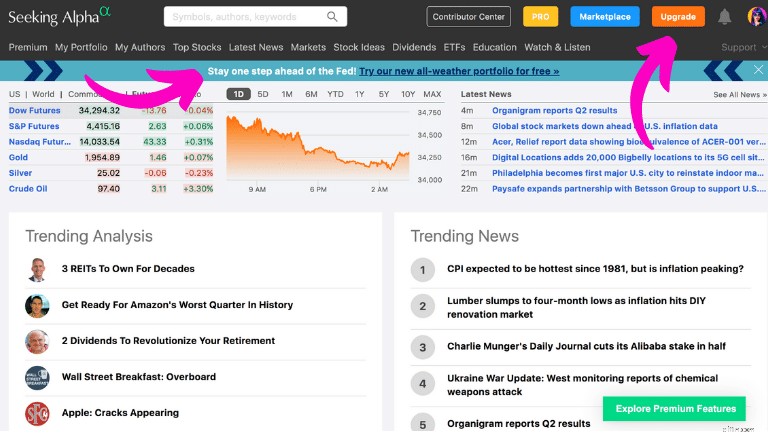Select the US markets tab
The width and height of the screenshot is (768, 435).
click(15, 94)
